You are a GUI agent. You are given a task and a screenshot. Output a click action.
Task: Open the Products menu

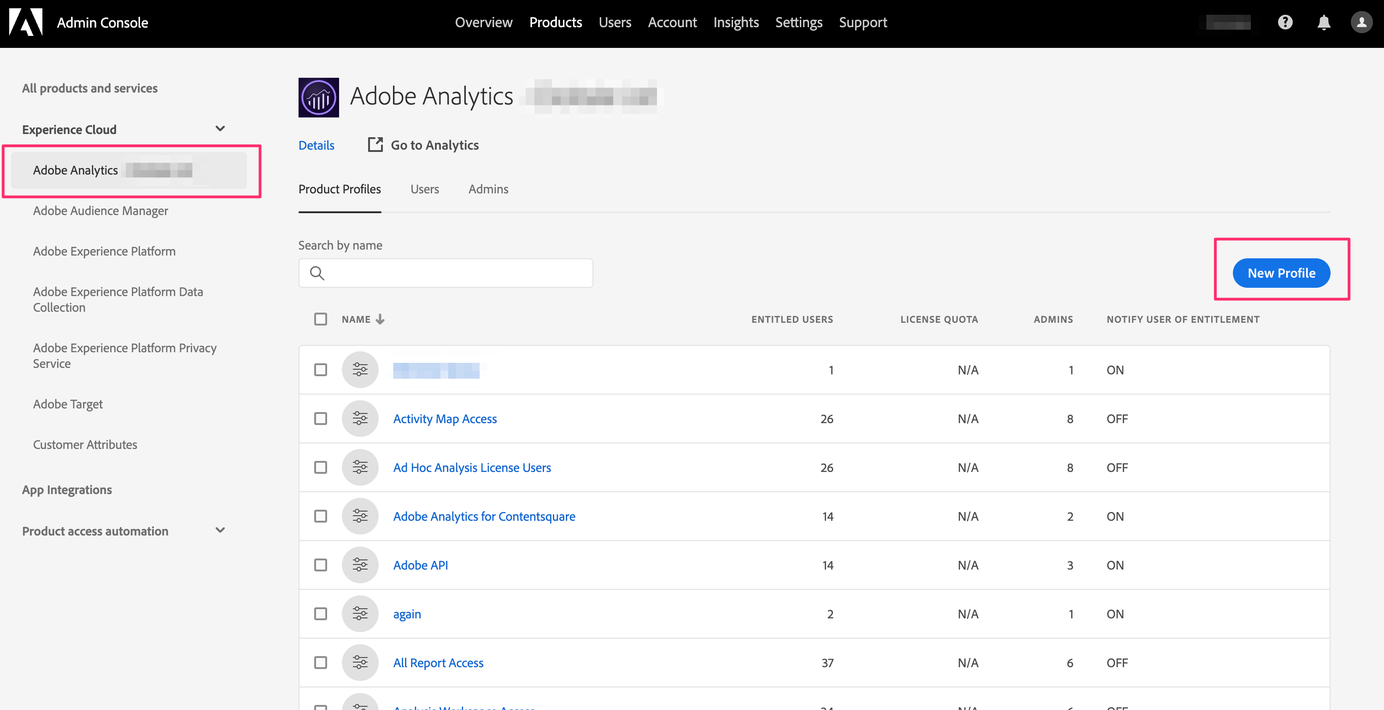pyautogui.click(x=556, y=22)
